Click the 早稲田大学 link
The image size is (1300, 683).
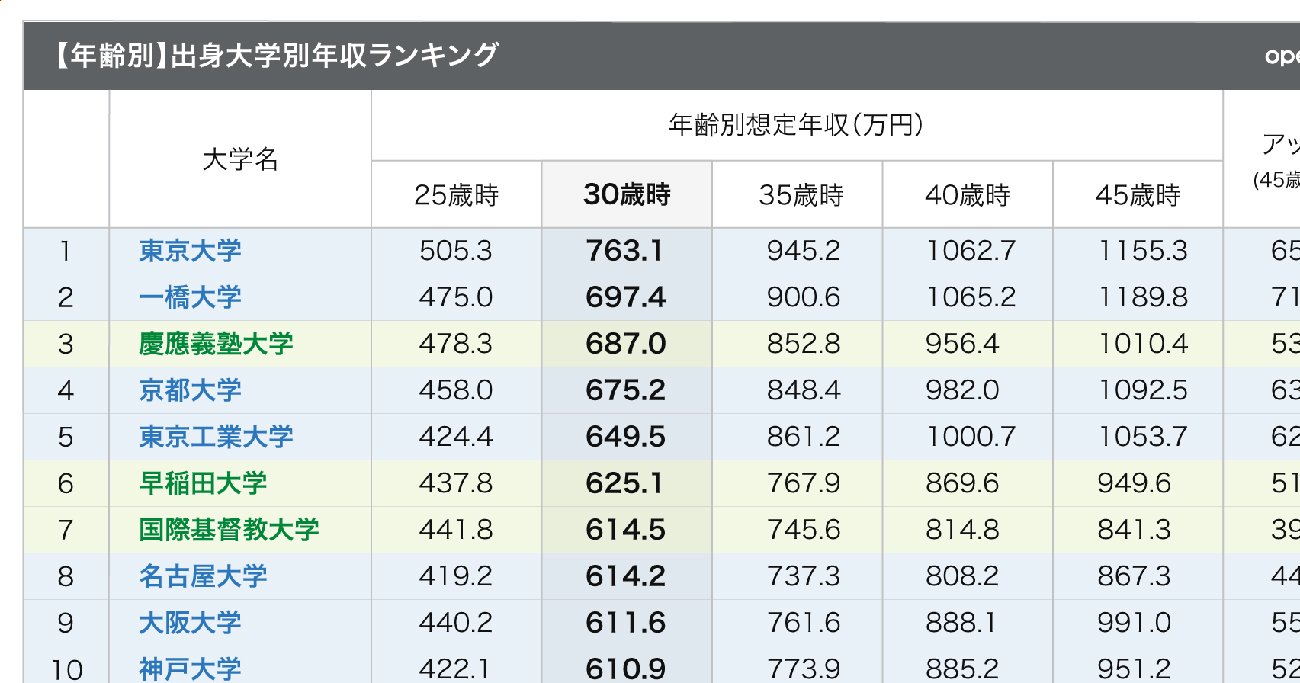(x=203, y=483)
